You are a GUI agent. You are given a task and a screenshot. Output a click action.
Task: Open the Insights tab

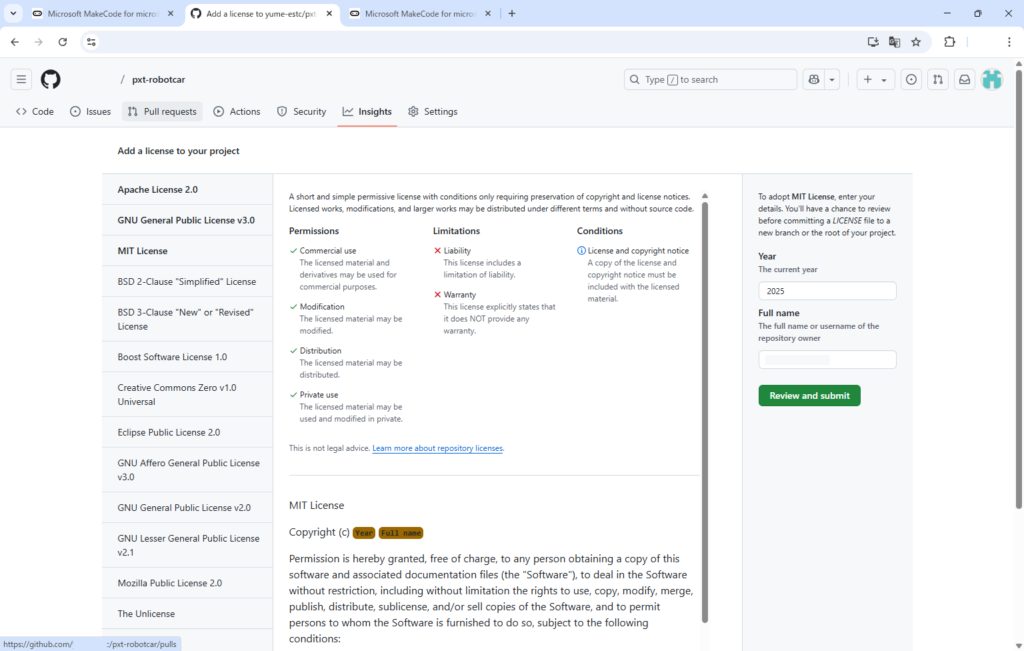pyautogui.click(x=367, y=112)
